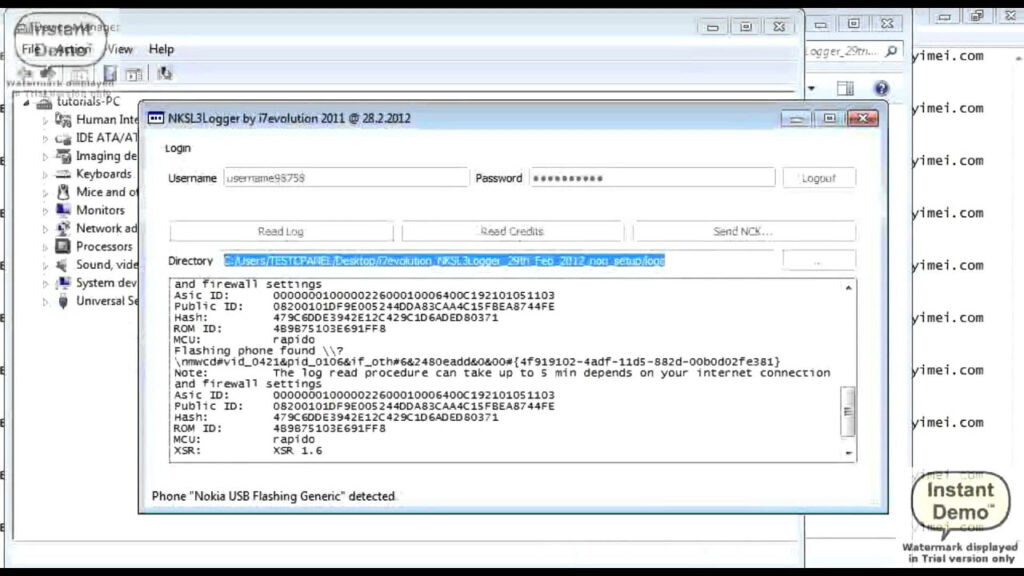
Task: Select the Mice devices icon
Action: pos(63,191)
